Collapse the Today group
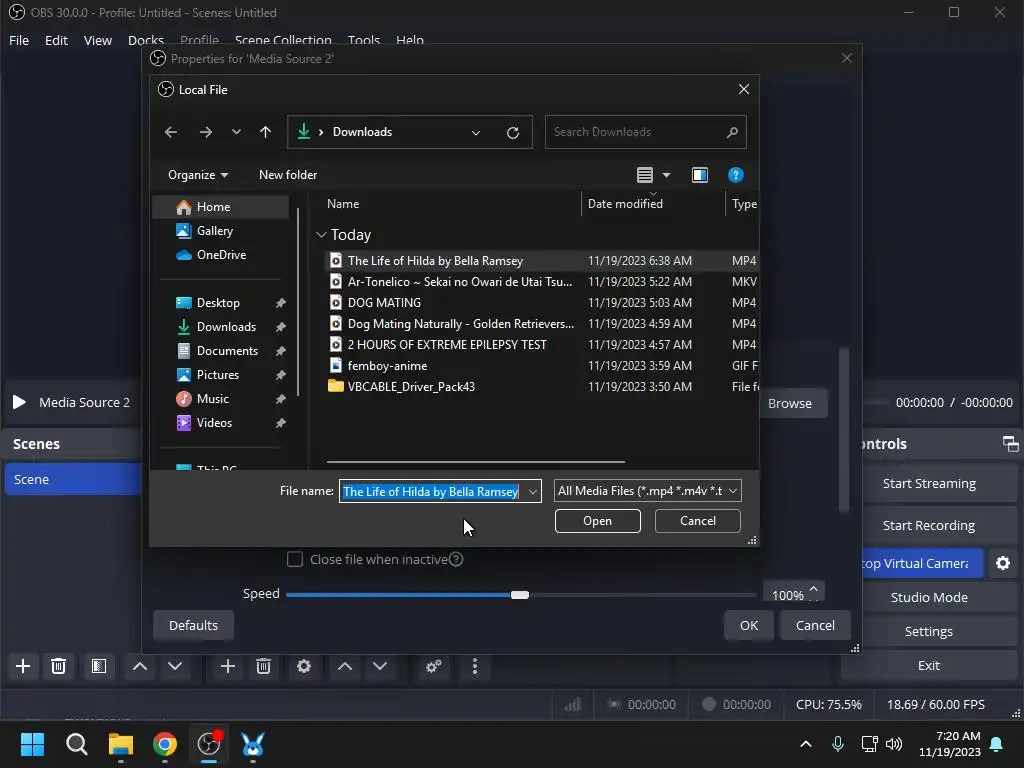This screenshot has height=768, width=1024. click(x=321, y=234)
